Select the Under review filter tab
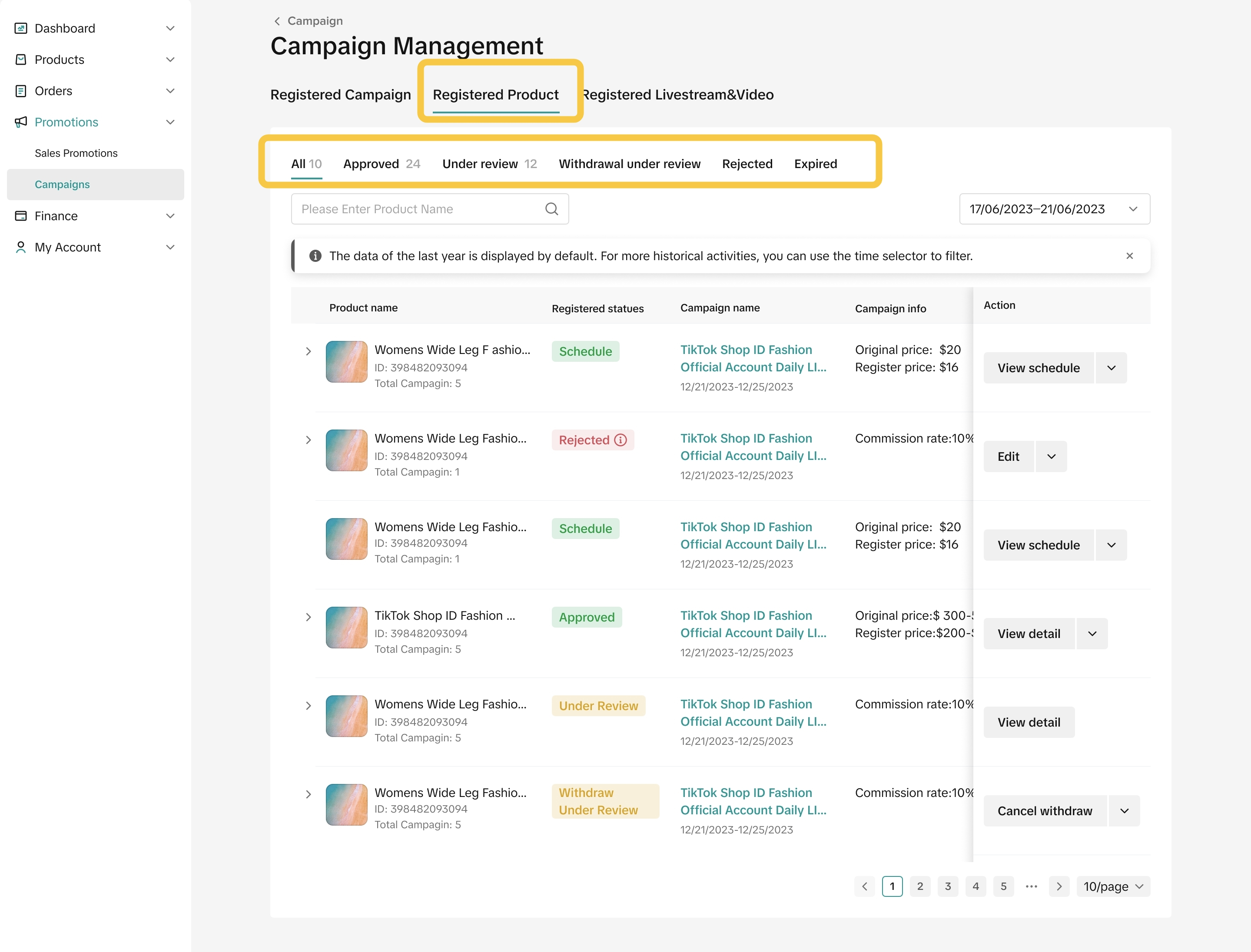 (488, 164)
